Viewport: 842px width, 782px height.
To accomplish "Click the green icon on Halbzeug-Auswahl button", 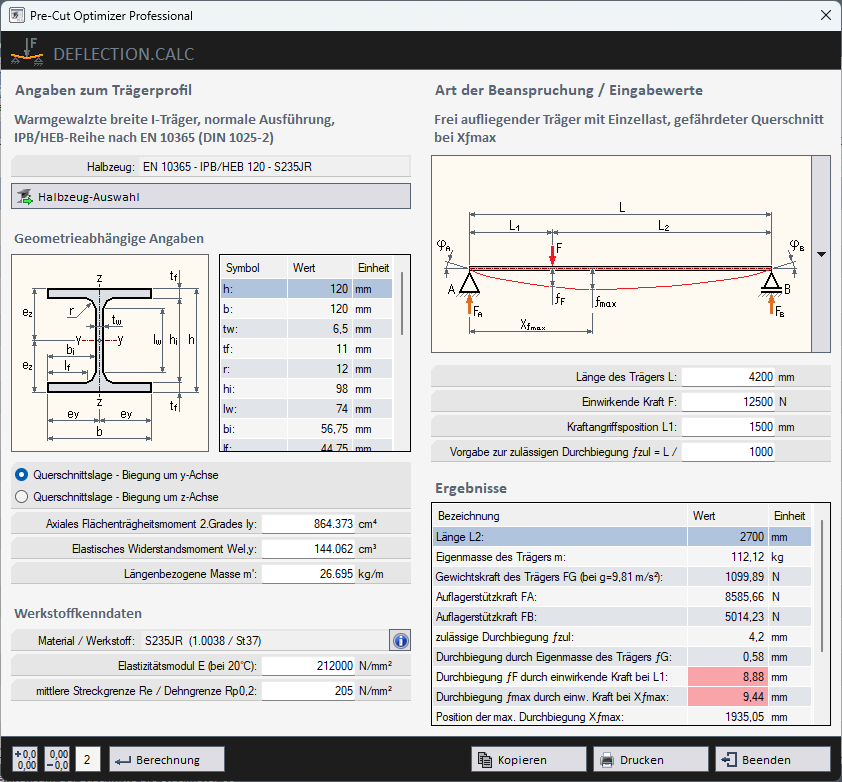I will (25, 196).
